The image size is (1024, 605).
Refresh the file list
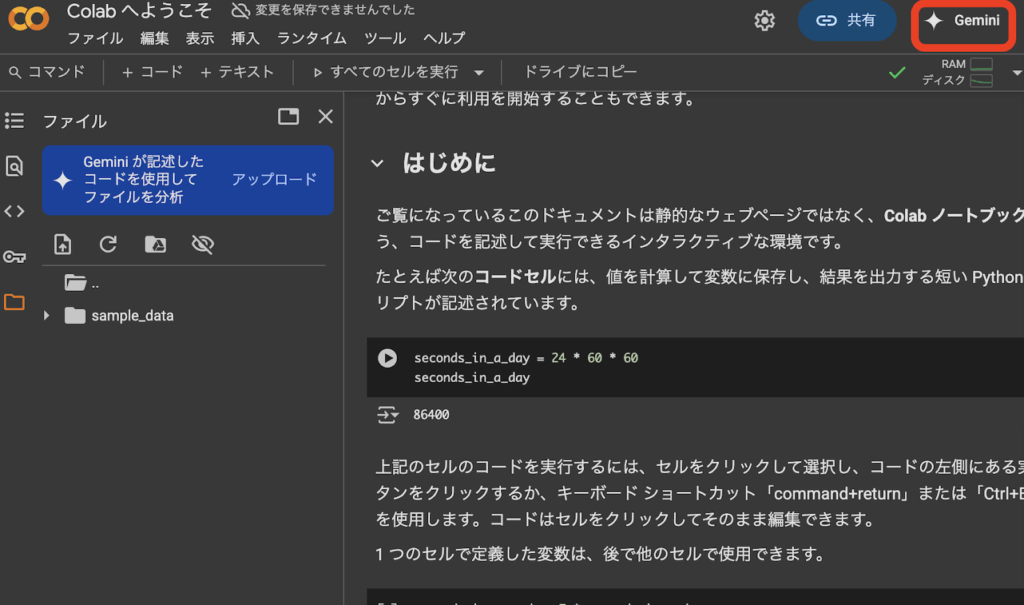[108, 244]
